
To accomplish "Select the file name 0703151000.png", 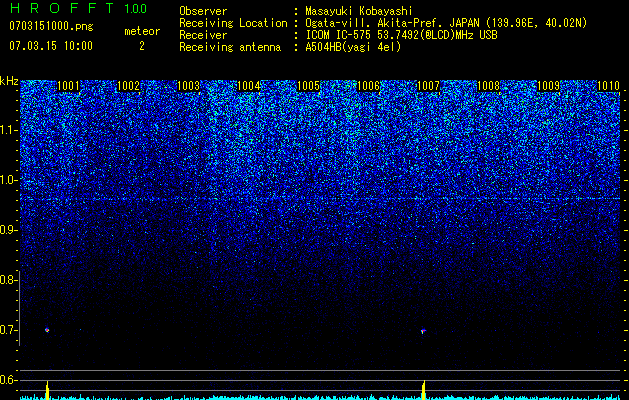I will pyautogui.click(x=51, y=26).
